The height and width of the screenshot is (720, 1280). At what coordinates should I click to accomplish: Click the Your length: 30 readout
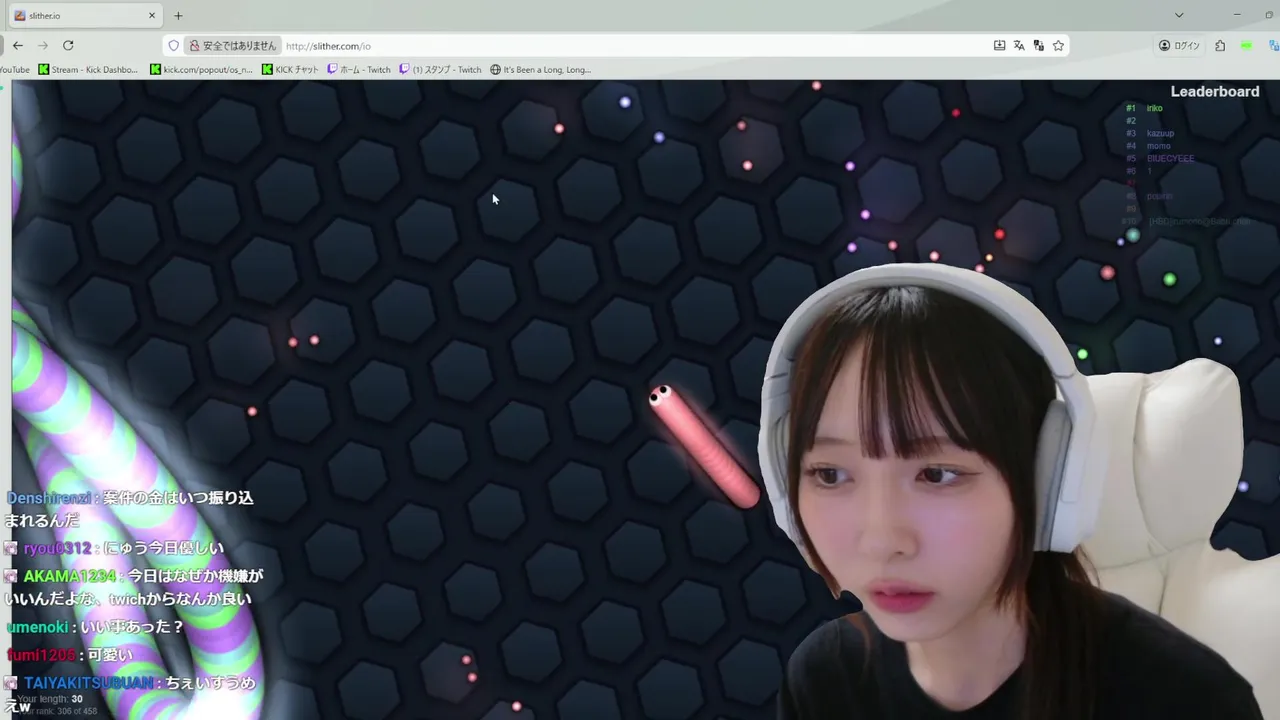(50, 699)
